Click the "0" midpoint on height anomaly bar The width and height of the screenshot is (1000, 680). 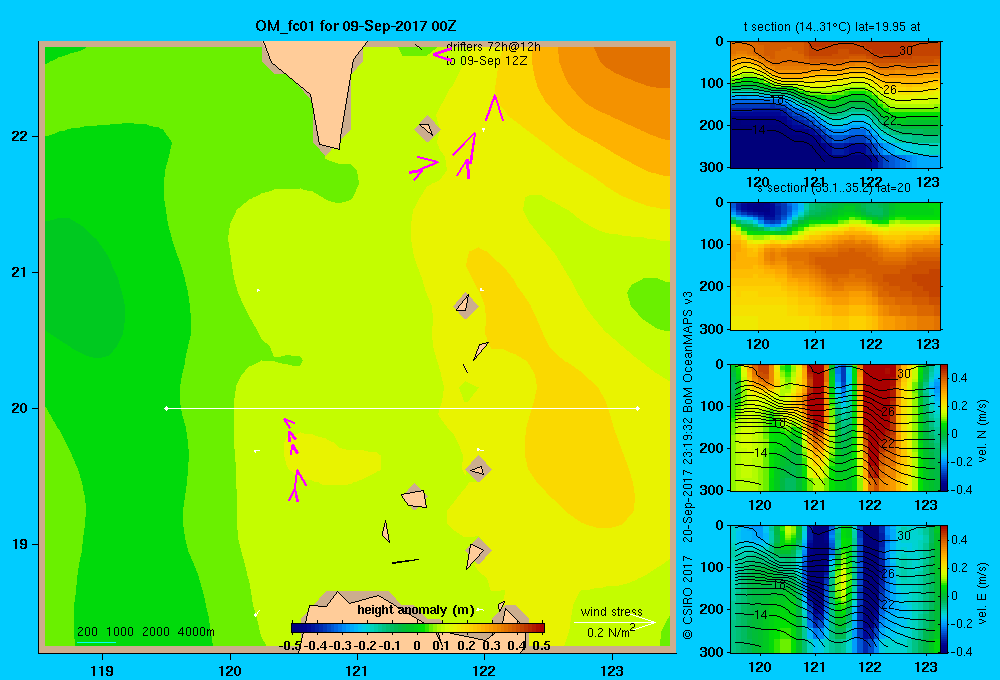click(416, 646)
